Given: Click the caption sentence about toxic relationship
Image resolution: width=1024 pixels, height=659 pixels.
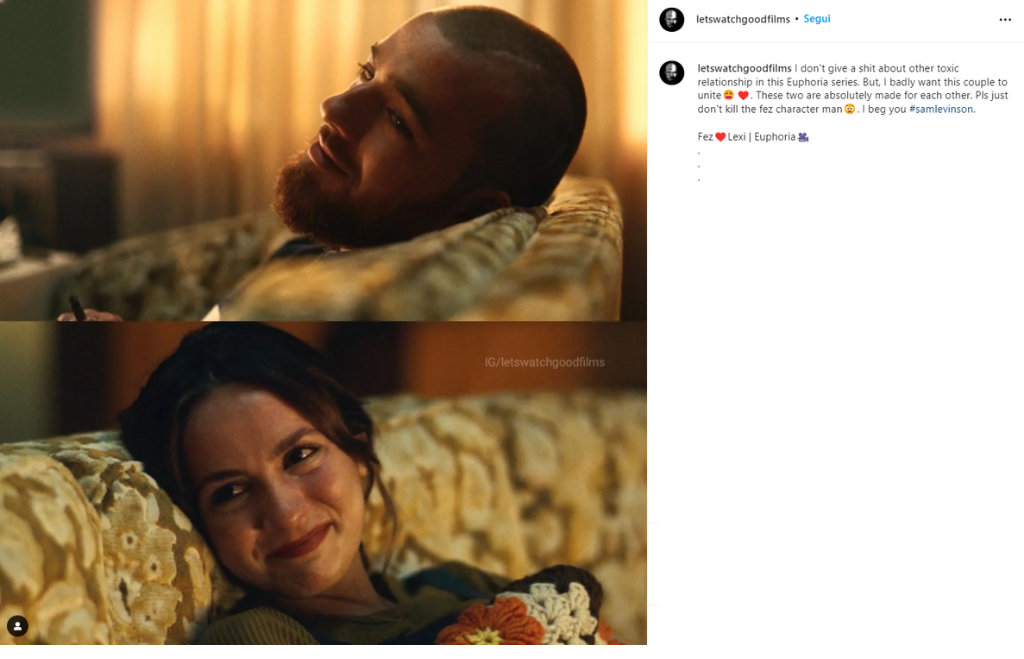Looking at the screenshot, I should pyautogui.click(x=852, y=89).
